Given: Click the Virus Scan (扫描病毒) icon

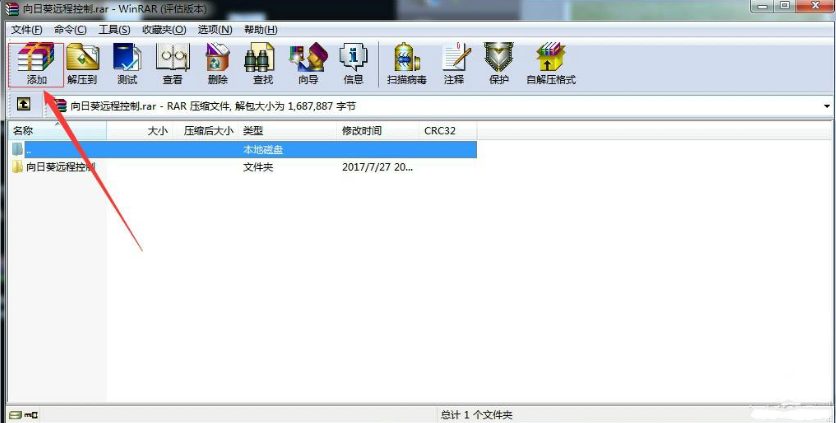Looking at the screenshot, I should point(407,64).
